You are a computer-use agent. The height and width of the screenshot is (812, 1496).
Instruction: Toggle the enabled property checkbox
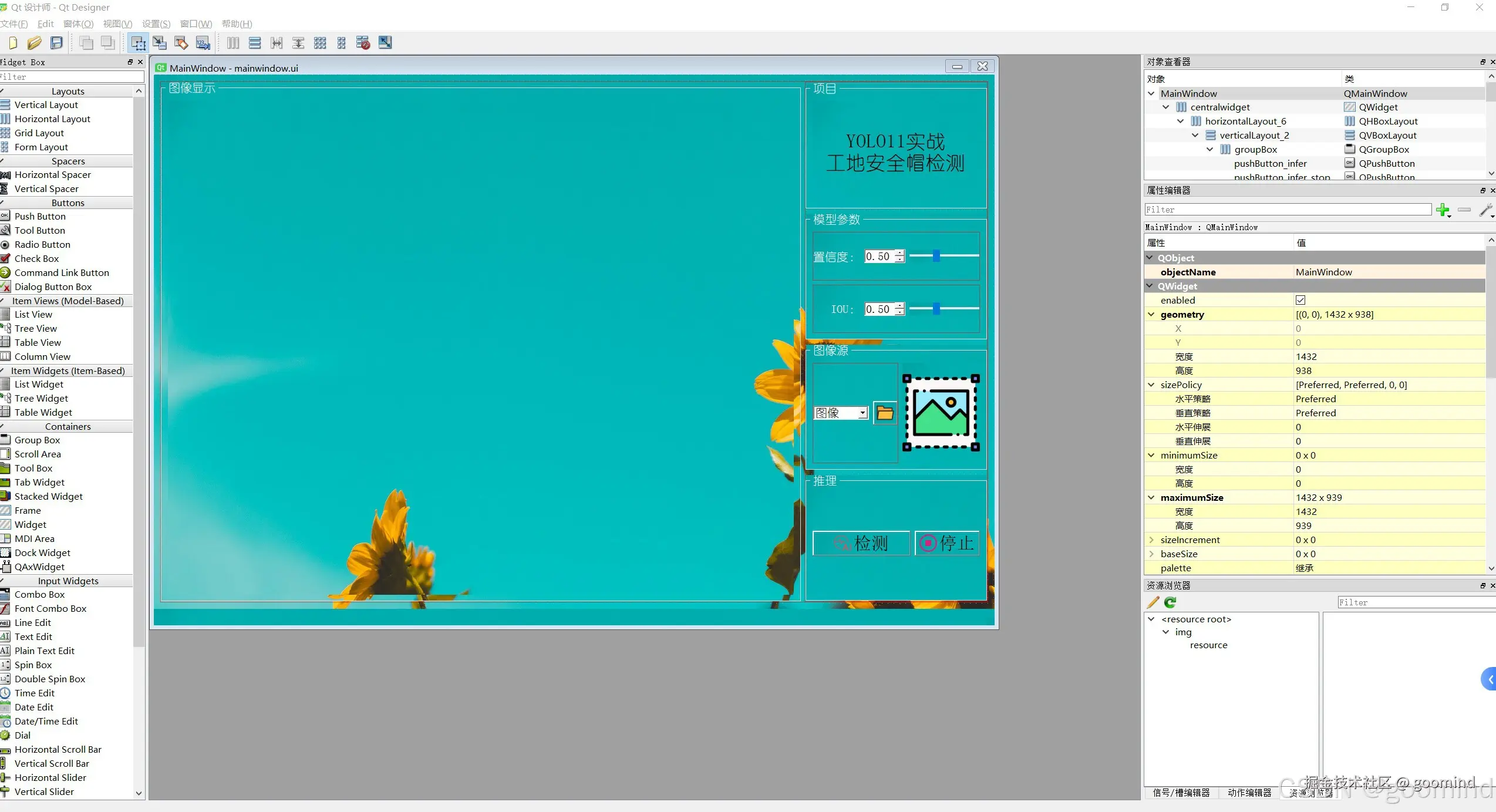point(1300,300)
